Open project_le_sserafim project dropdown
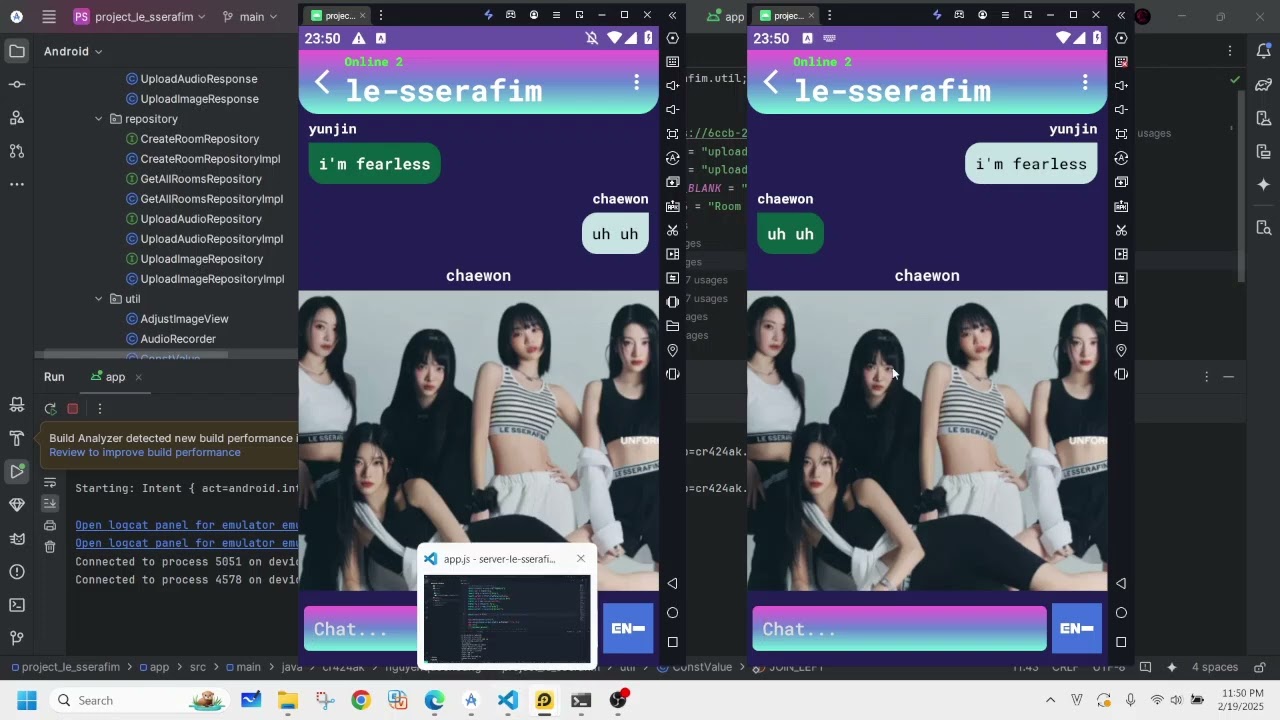1280x720 pixels. click(x=139, y=17)
